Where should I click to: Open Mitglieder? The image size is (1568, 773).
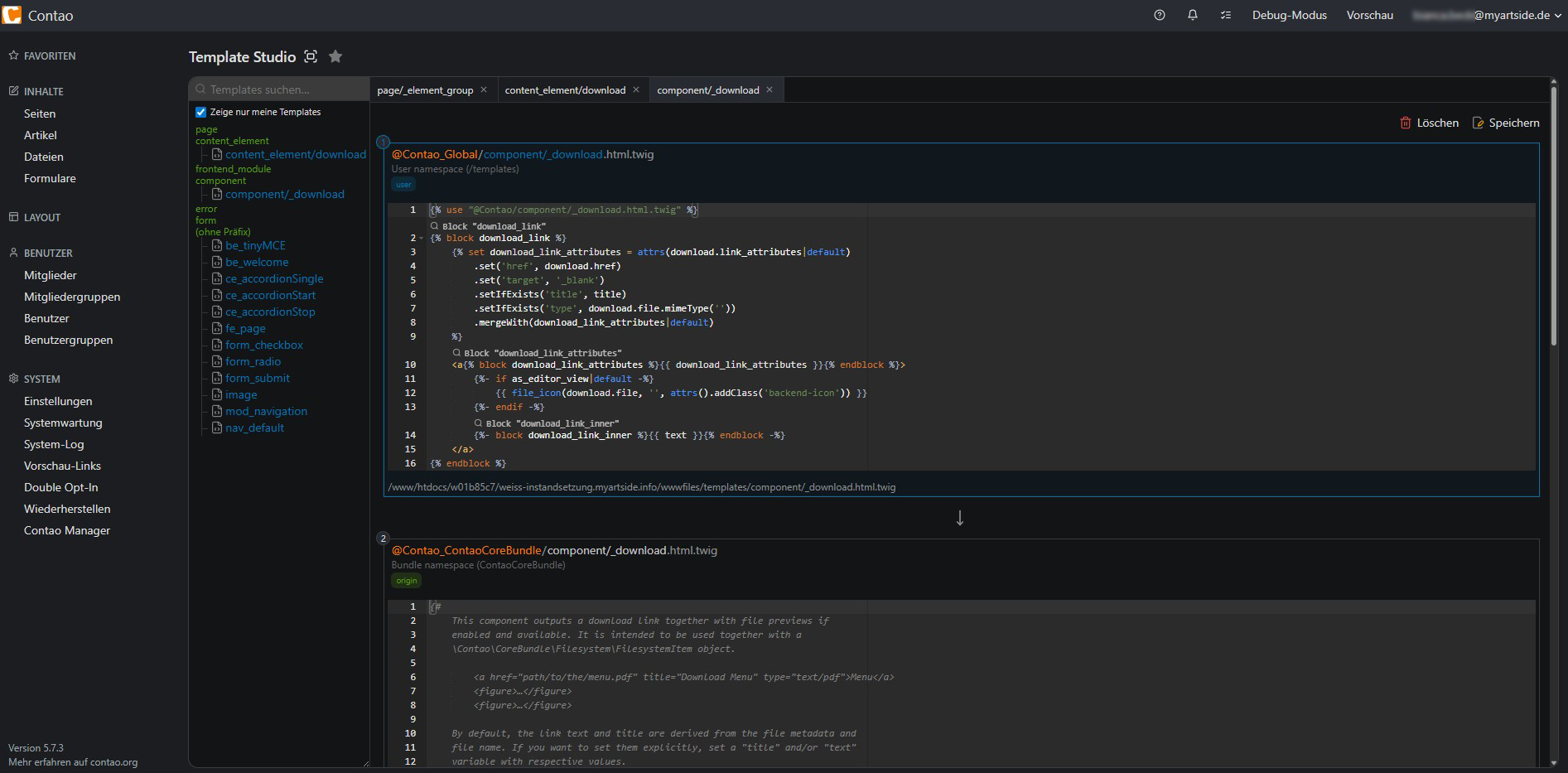pos(51,275)
